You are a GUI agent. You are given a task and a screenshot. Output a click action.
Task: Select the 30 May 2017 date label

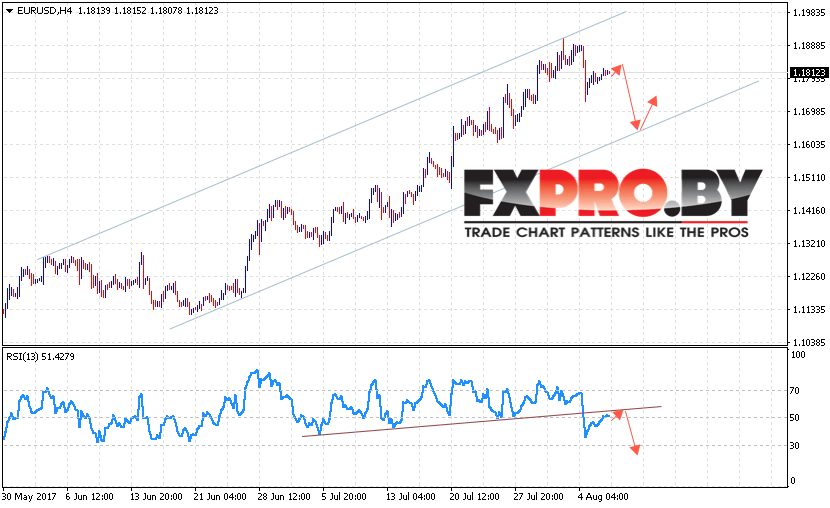[x=29, y=497]
